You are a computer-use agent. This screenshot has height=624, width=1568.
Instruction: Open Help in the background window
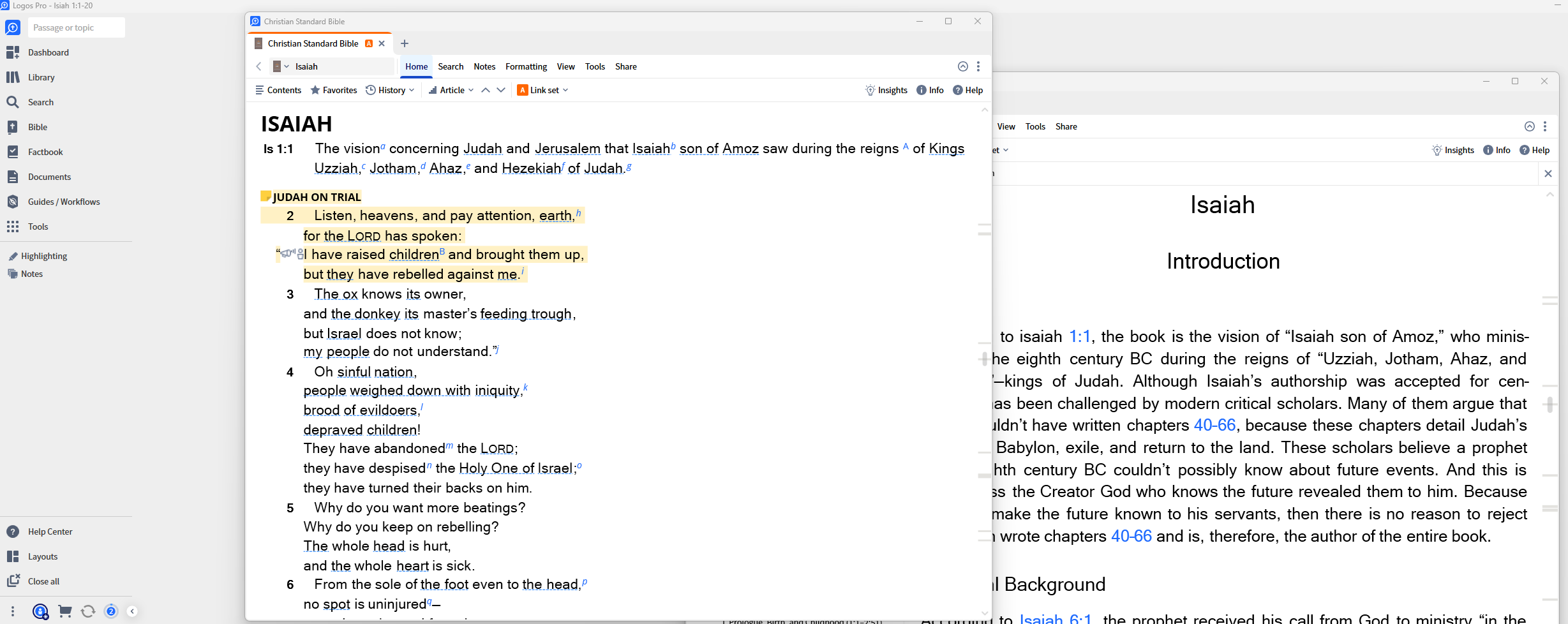click(x=1534, y=150)
